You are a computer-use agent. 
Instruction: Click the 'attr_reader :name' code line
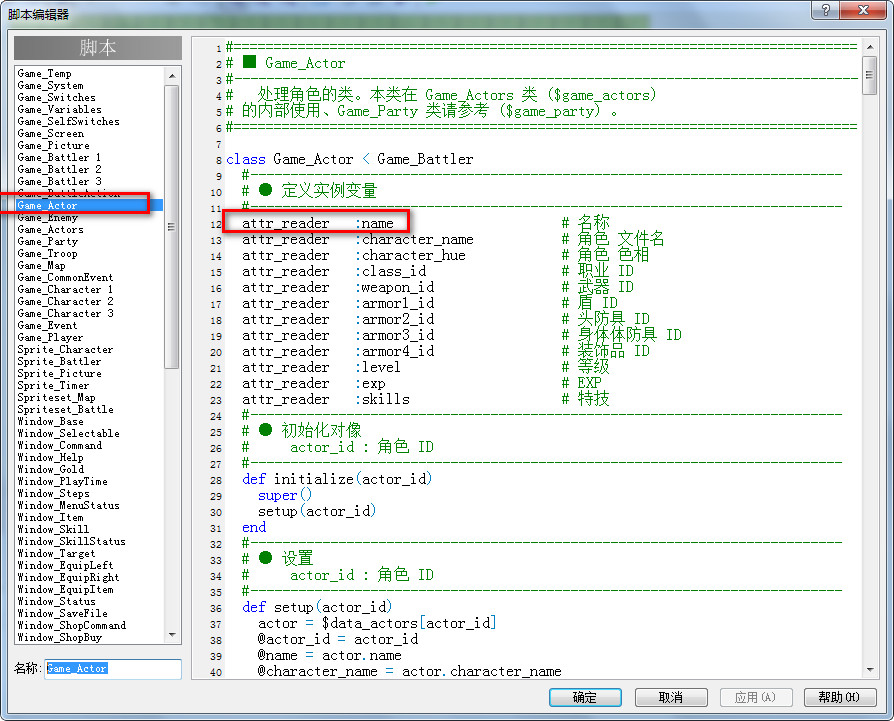coord(318,223)
